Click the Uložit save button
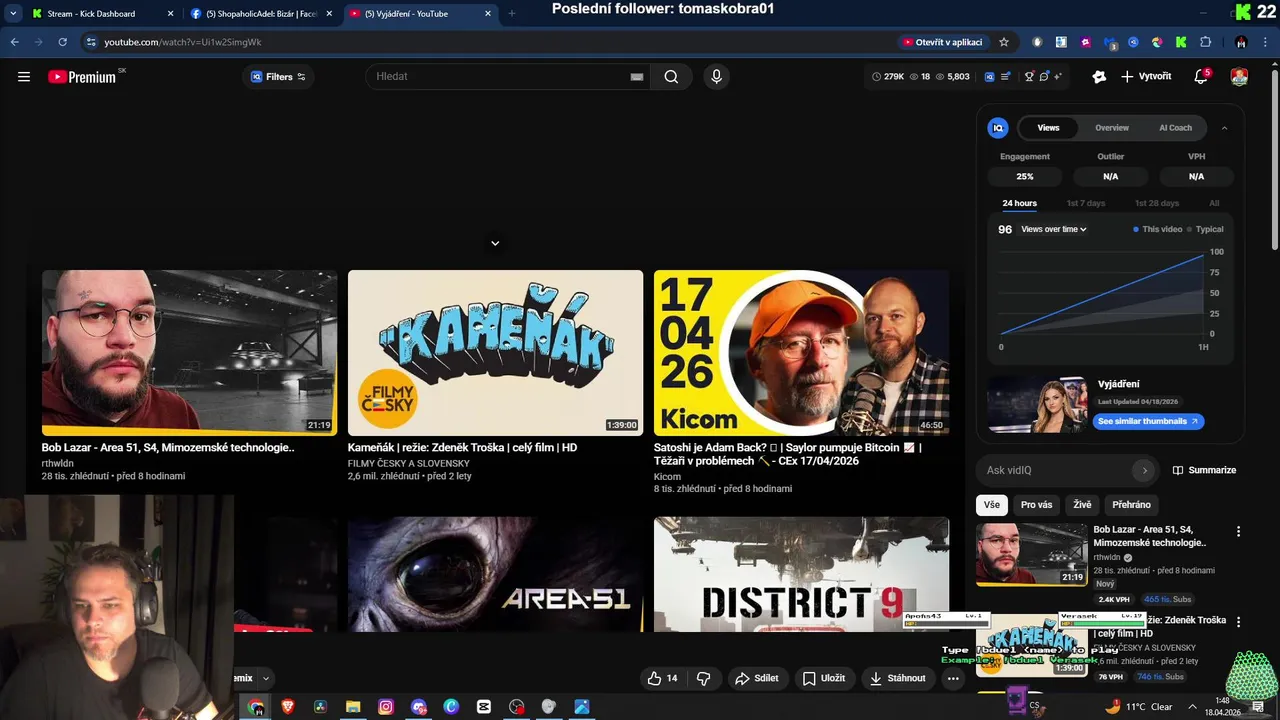This screenshot has height=720, width=1280. coord(823,678)
